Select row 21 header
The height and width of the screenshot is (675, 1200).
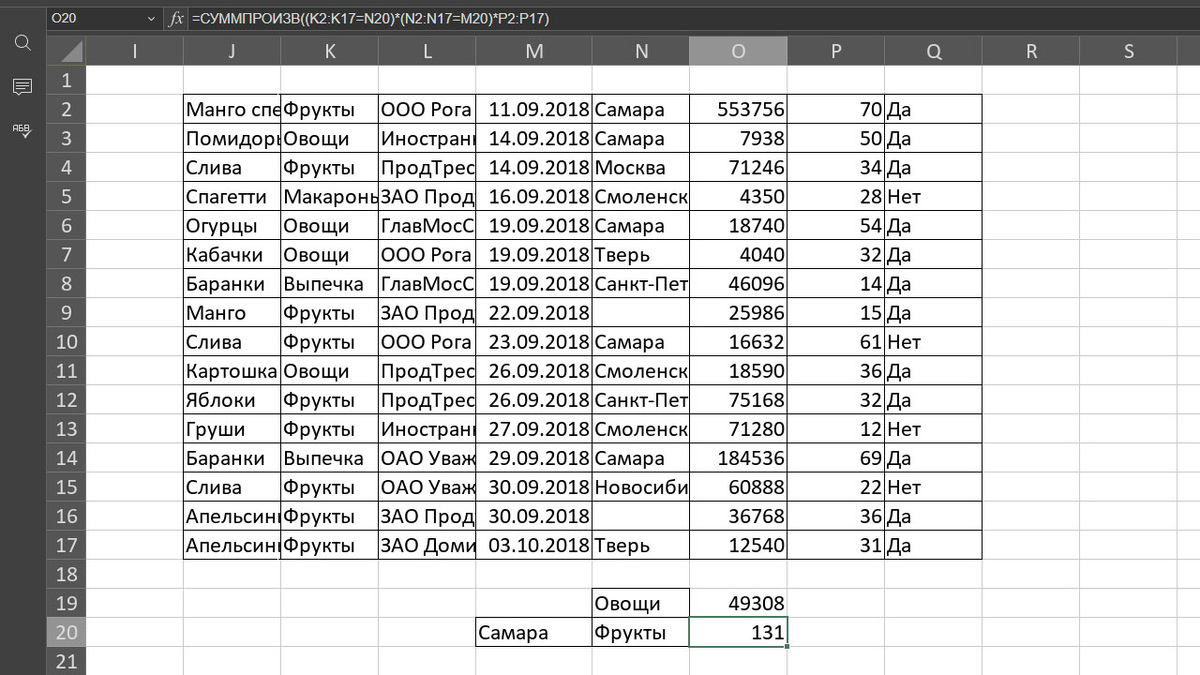(66, 661)
